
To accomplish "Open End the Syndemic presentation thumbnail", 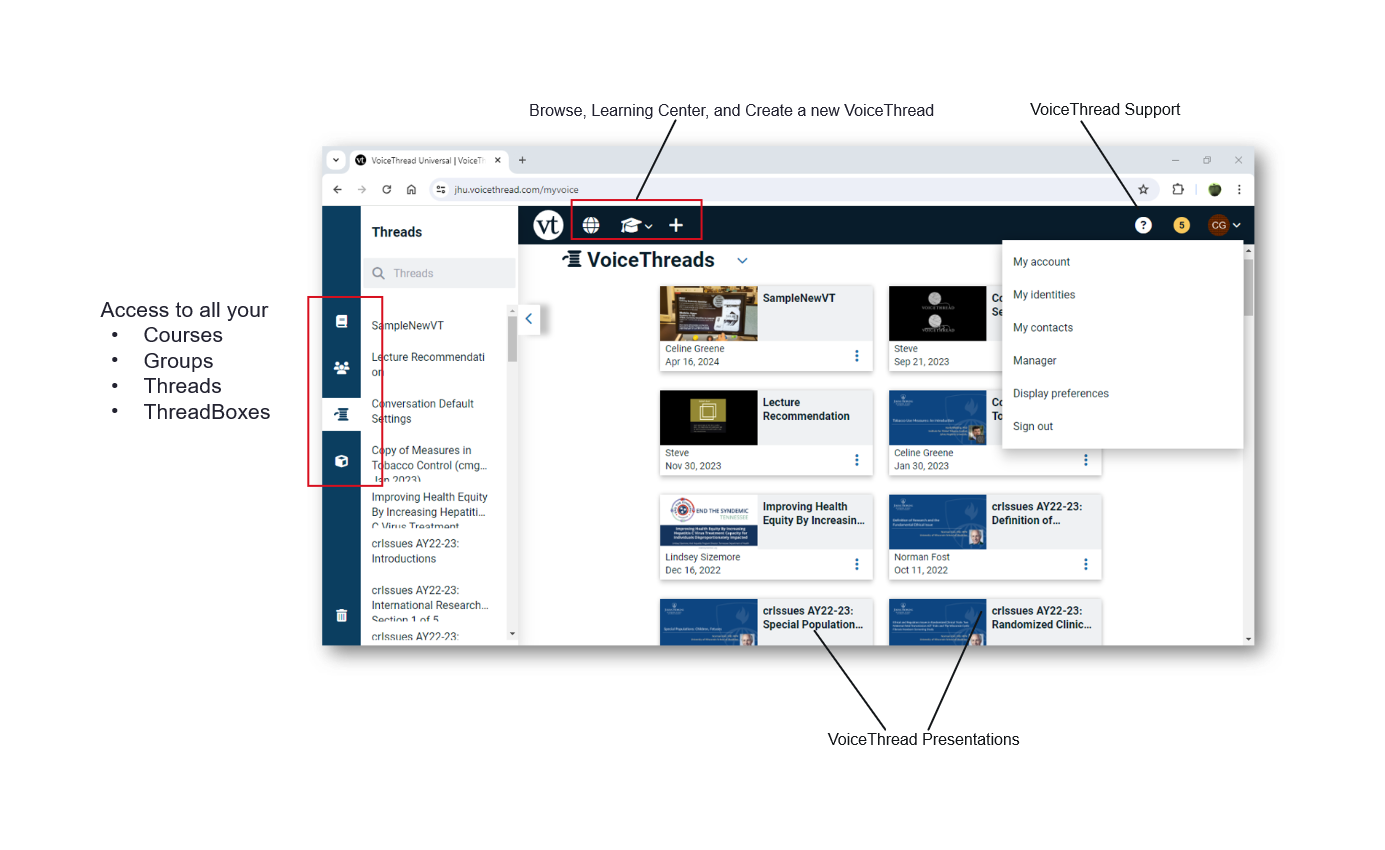I will coord(709,521).
